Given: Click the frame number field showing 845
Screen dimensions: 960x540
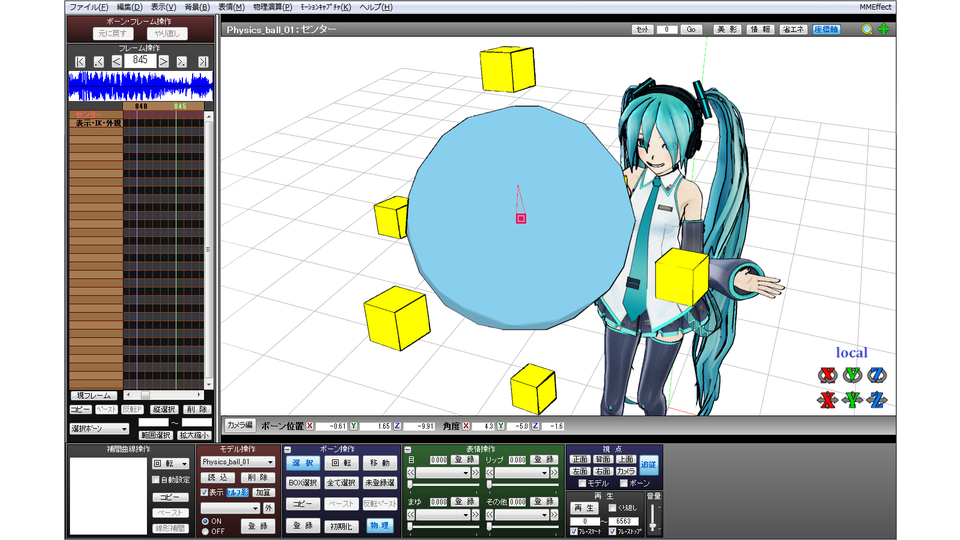Looking at the screenshot, I should point(140,60).
